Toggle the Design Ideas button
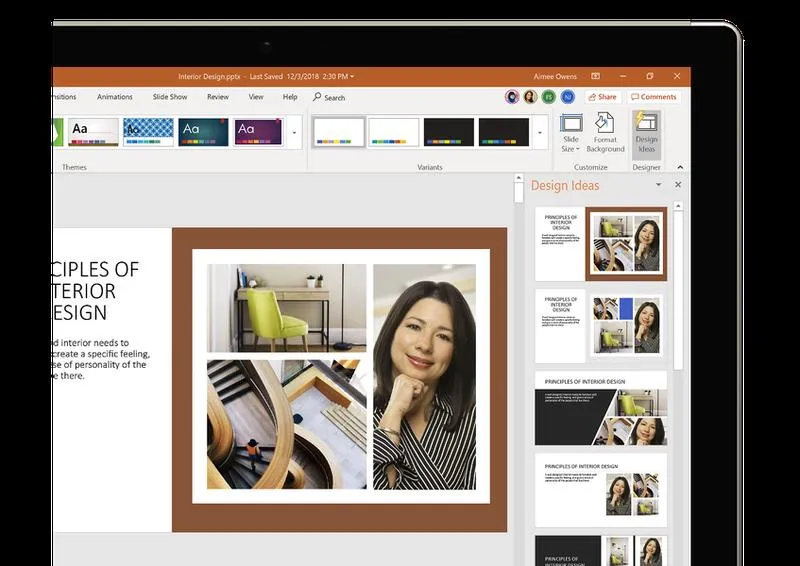The image size is (800, 566). tap(646, 133)
